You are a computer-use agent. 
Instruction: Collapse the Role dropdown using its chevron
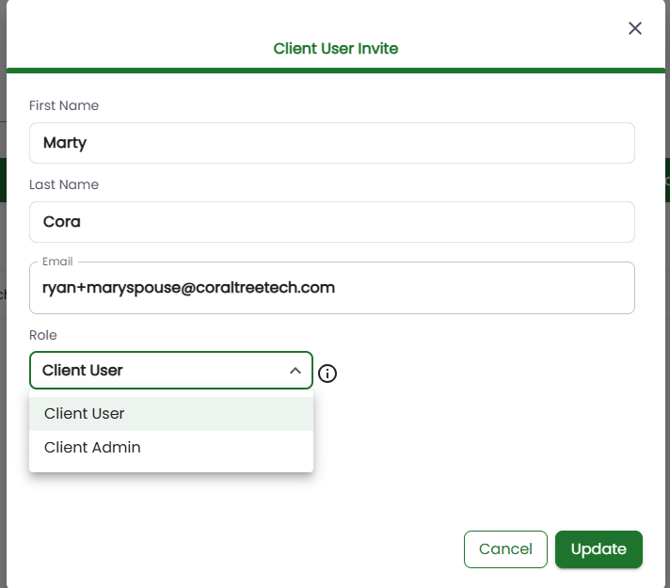[295, 371]
